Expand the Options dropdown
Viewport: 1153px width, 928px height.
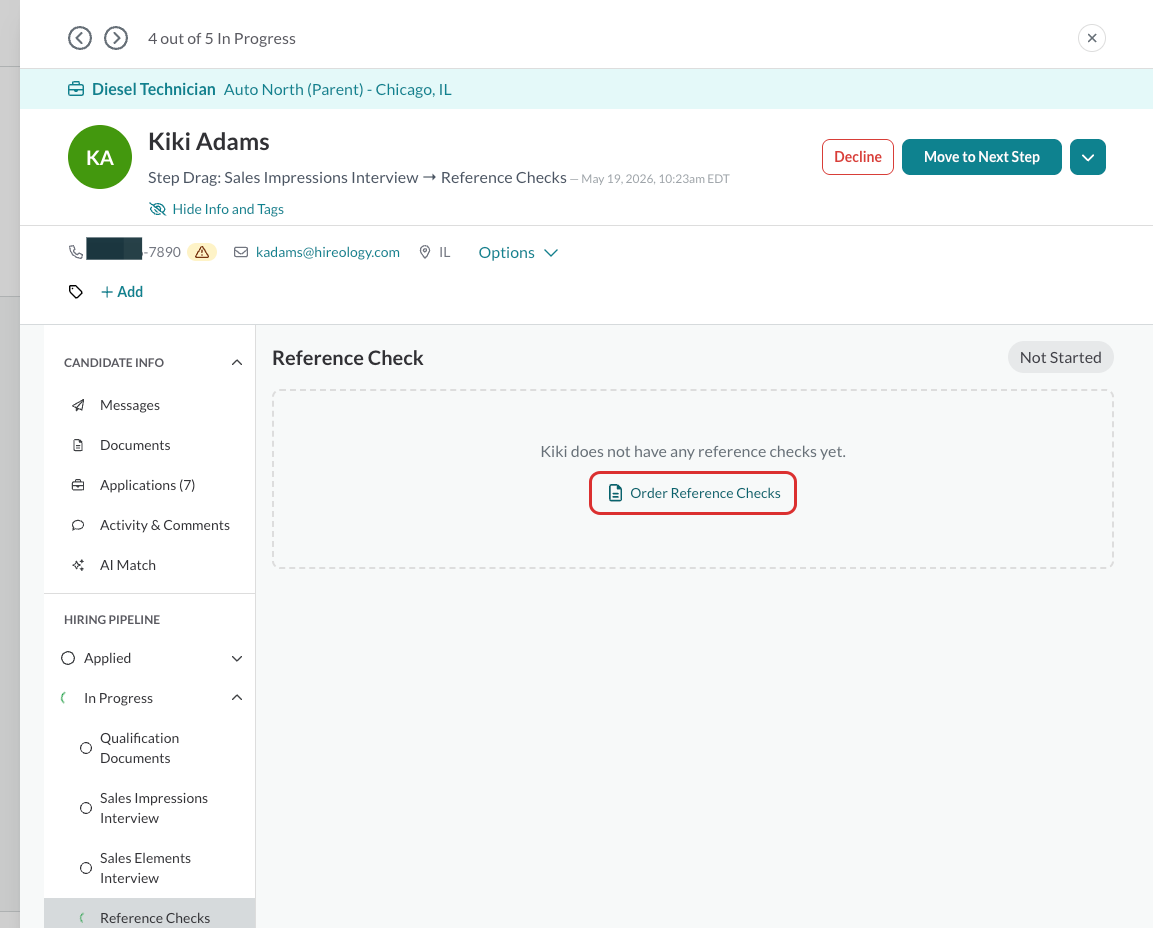coord(518,253)
